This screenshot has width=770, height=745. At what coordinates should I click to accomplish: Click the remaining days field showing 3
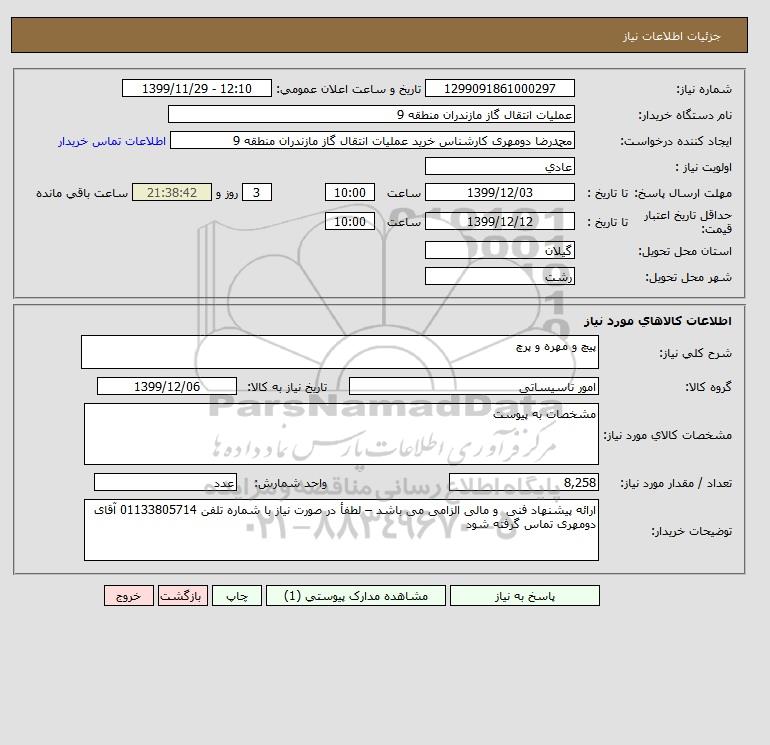257,193
